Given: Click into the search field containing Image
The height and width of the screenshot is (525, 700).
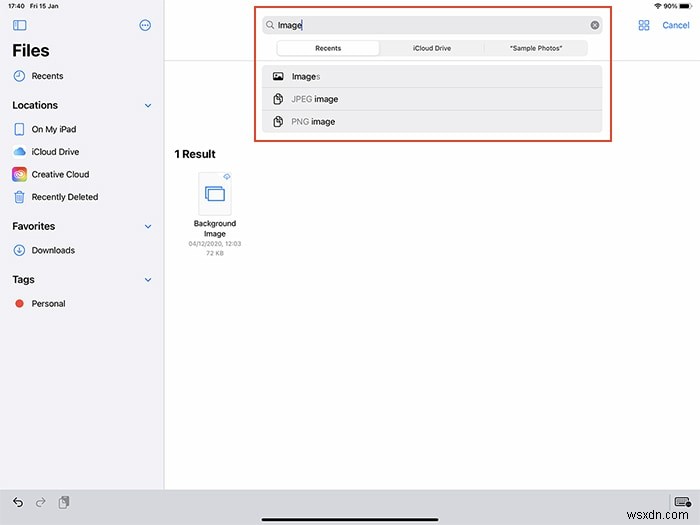Looking at the screenshot, I should coord(432,25).
